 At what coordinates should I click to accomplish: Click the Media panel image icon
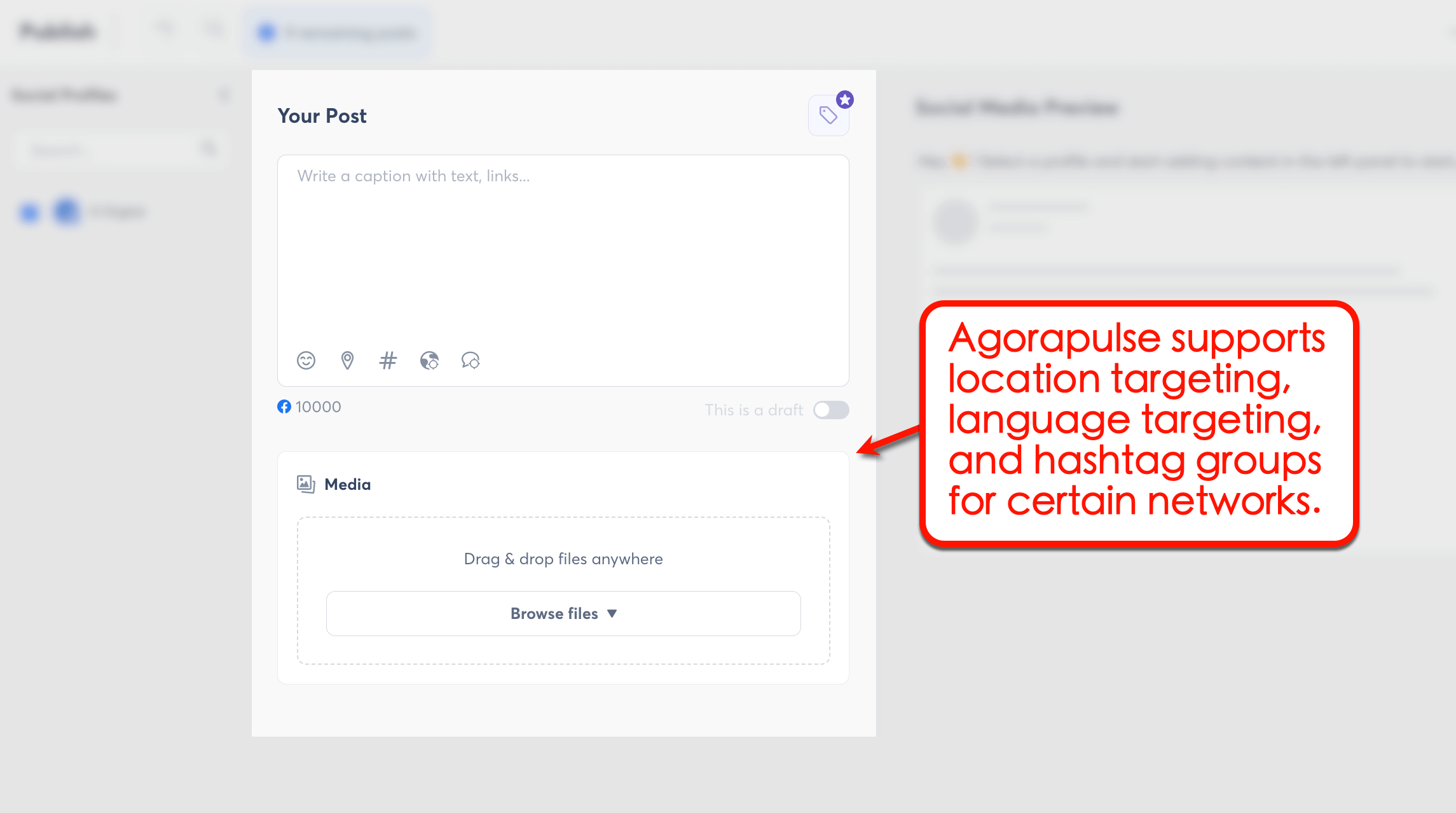tap(306, 483)
